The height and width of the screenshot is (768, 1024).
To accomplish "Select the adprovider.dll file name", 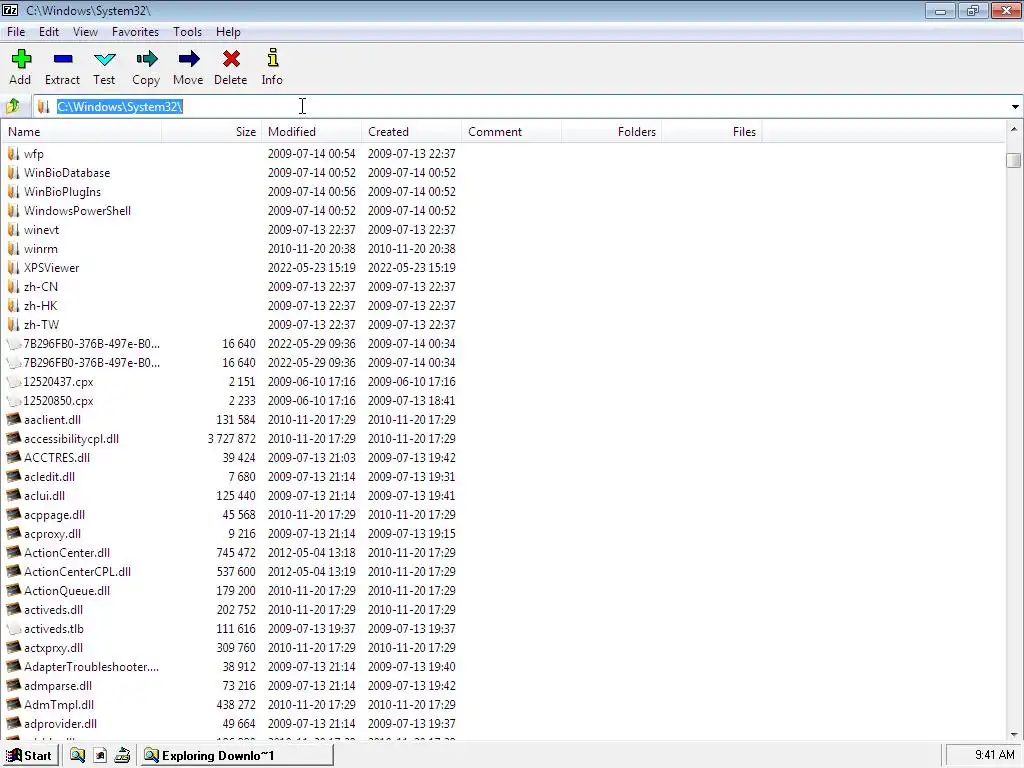I will click(60, 724).
